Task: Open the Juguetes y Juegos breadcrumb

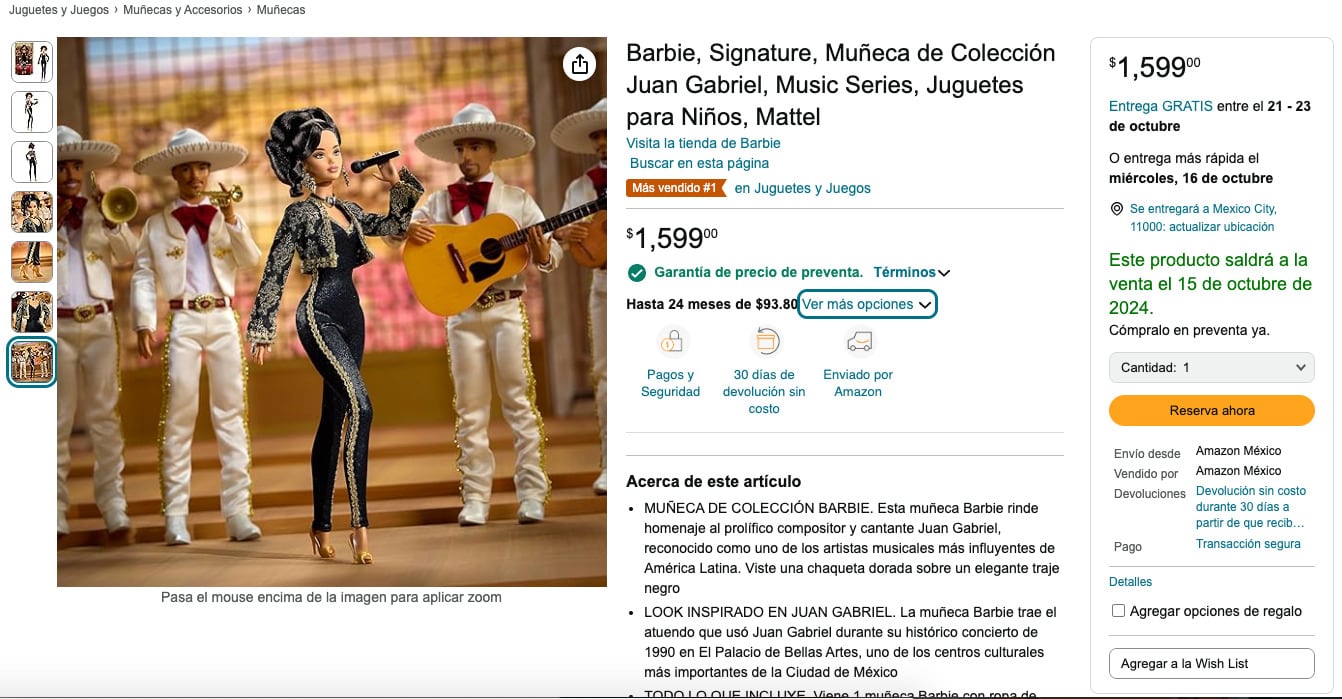Action: click(x=60, y=10)
